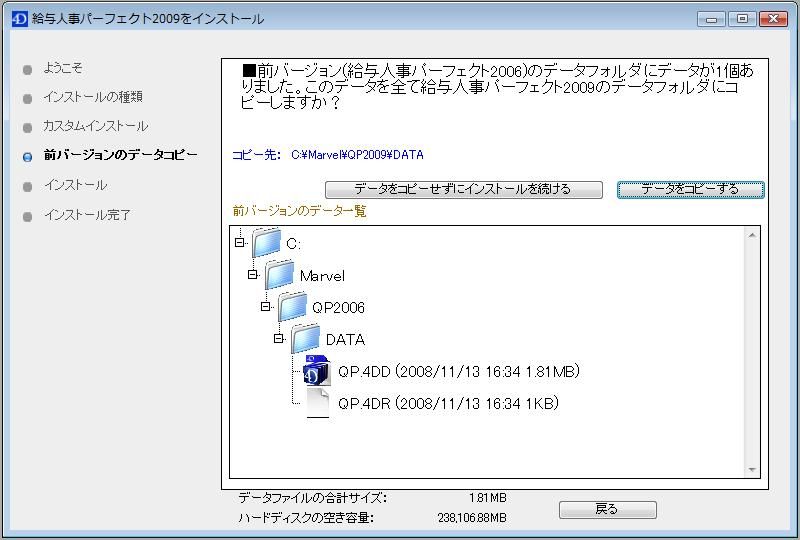Click the DATA folder icon
Screen dimensions: 800x540
pos(306,339)
